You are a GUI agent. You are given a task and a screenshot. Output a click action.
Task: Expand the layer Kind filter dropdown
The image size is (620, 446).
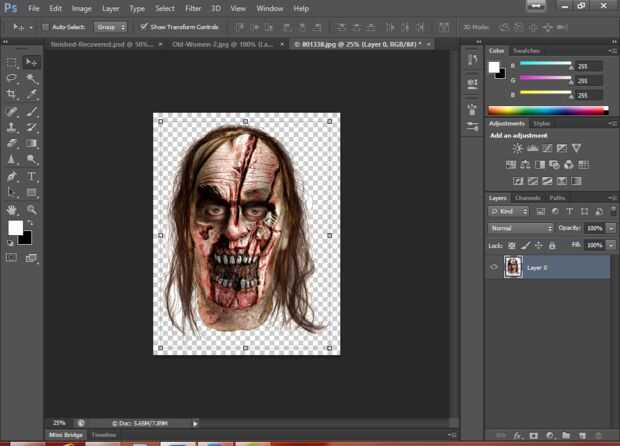509,212
